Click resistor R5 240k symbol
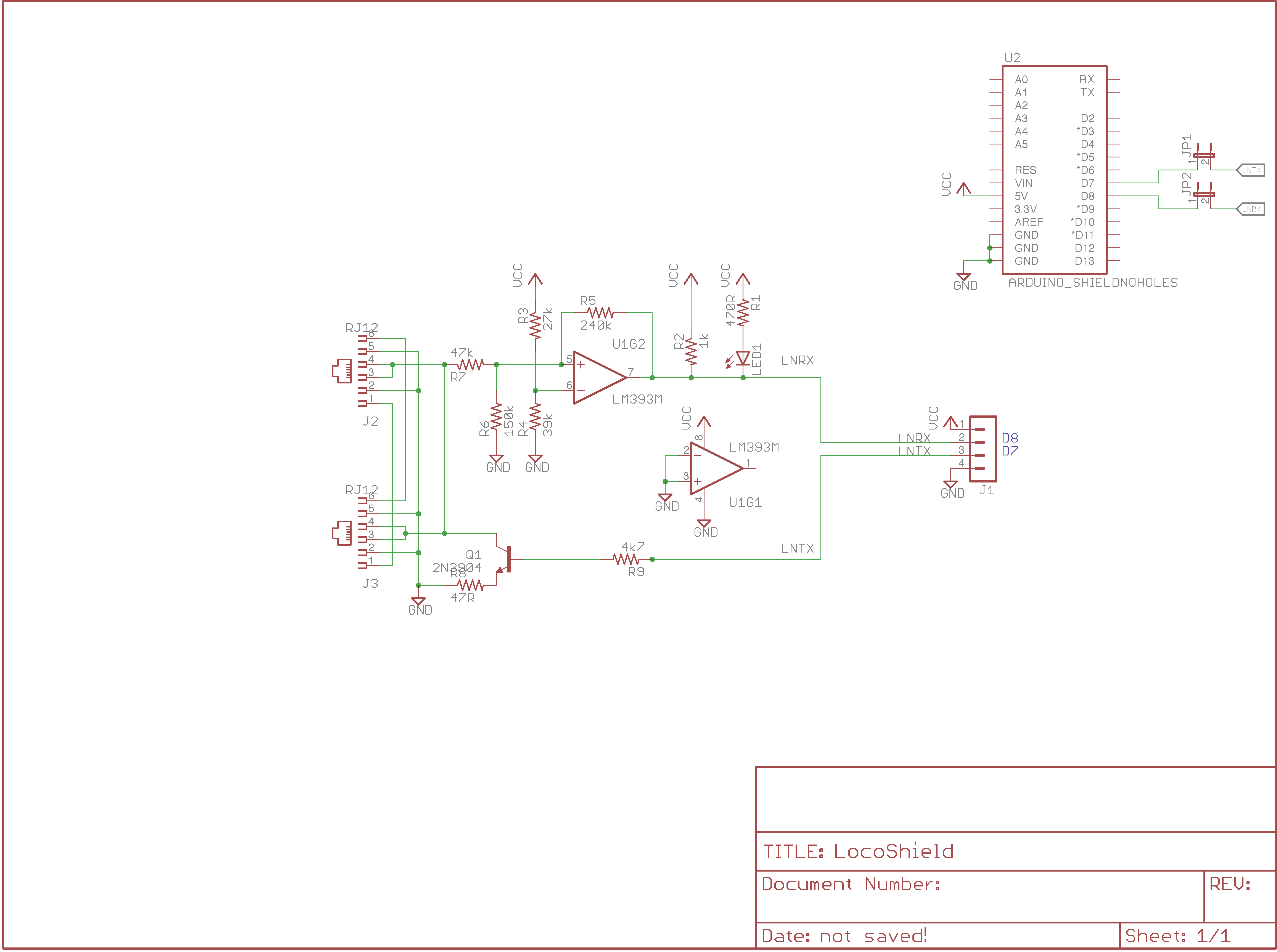Viewport: 1277px width, 952px height. 600,313
